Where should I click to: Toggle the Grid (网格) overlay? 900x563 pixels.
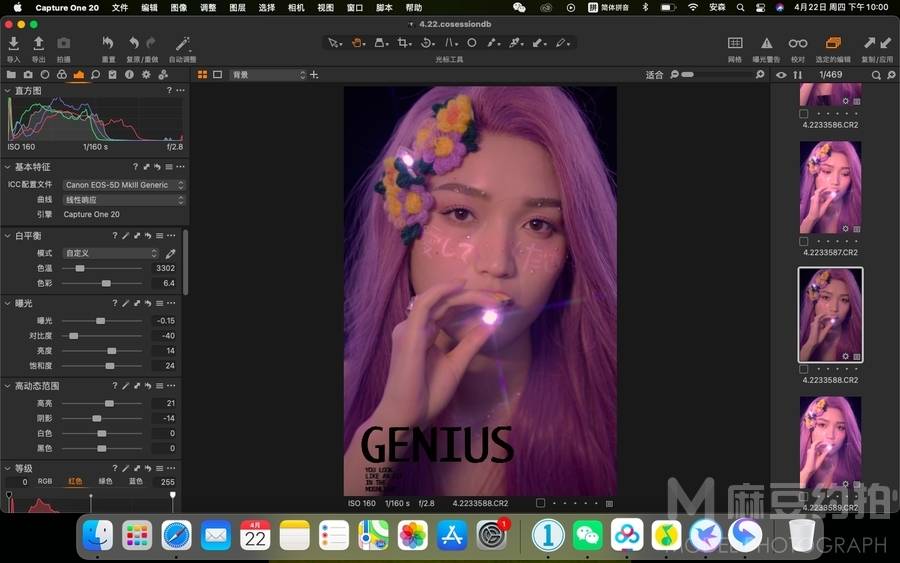(x=735, y=43)
